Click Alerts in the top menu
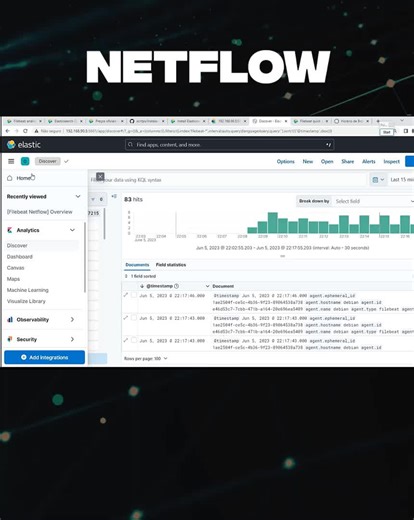414x520 pixels. [369, 161]
